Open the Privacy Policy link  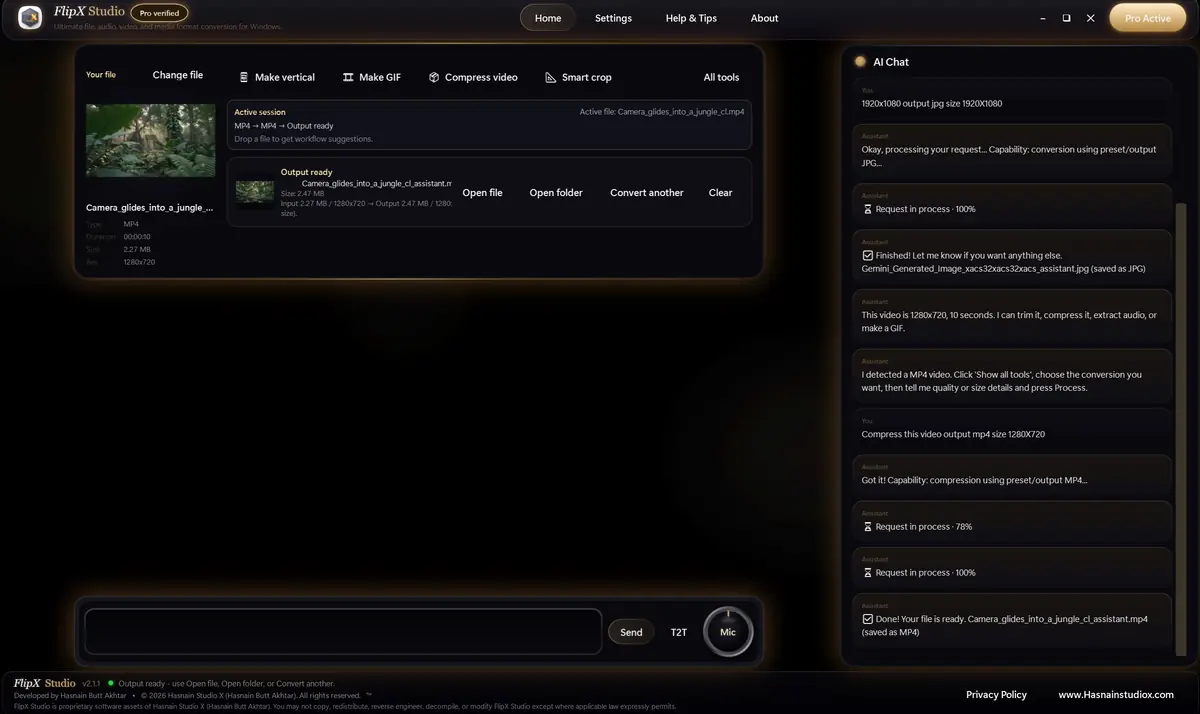pos(996,694)
